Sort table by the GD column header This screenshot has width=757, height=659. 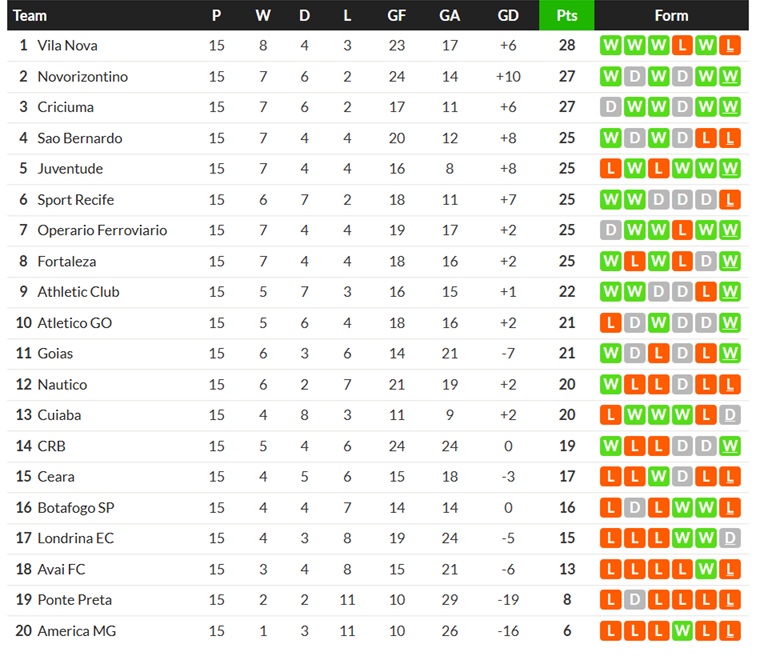(x=508, y=15)
